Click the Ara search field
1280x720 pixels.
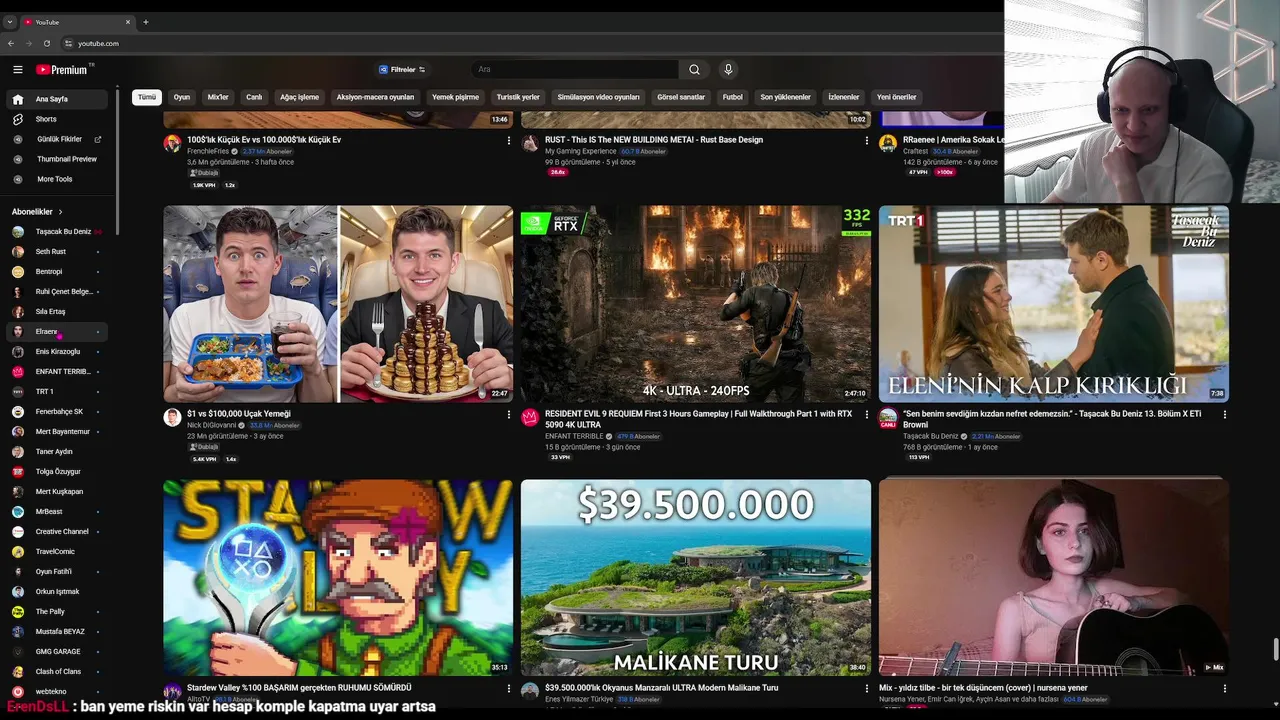tap(575, 69)
